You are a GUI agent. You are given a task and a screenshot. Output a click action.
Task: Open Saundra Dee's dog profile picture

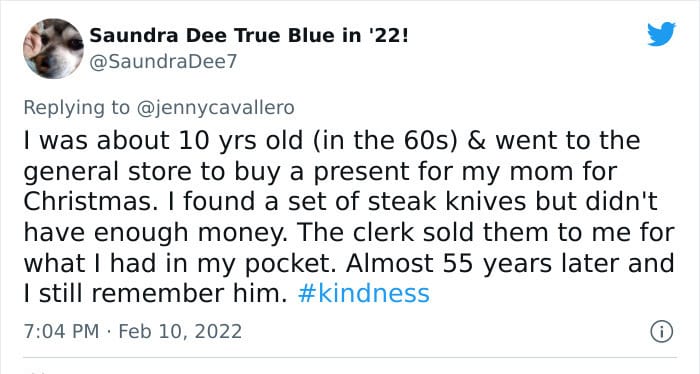click(x=53, y=49)
